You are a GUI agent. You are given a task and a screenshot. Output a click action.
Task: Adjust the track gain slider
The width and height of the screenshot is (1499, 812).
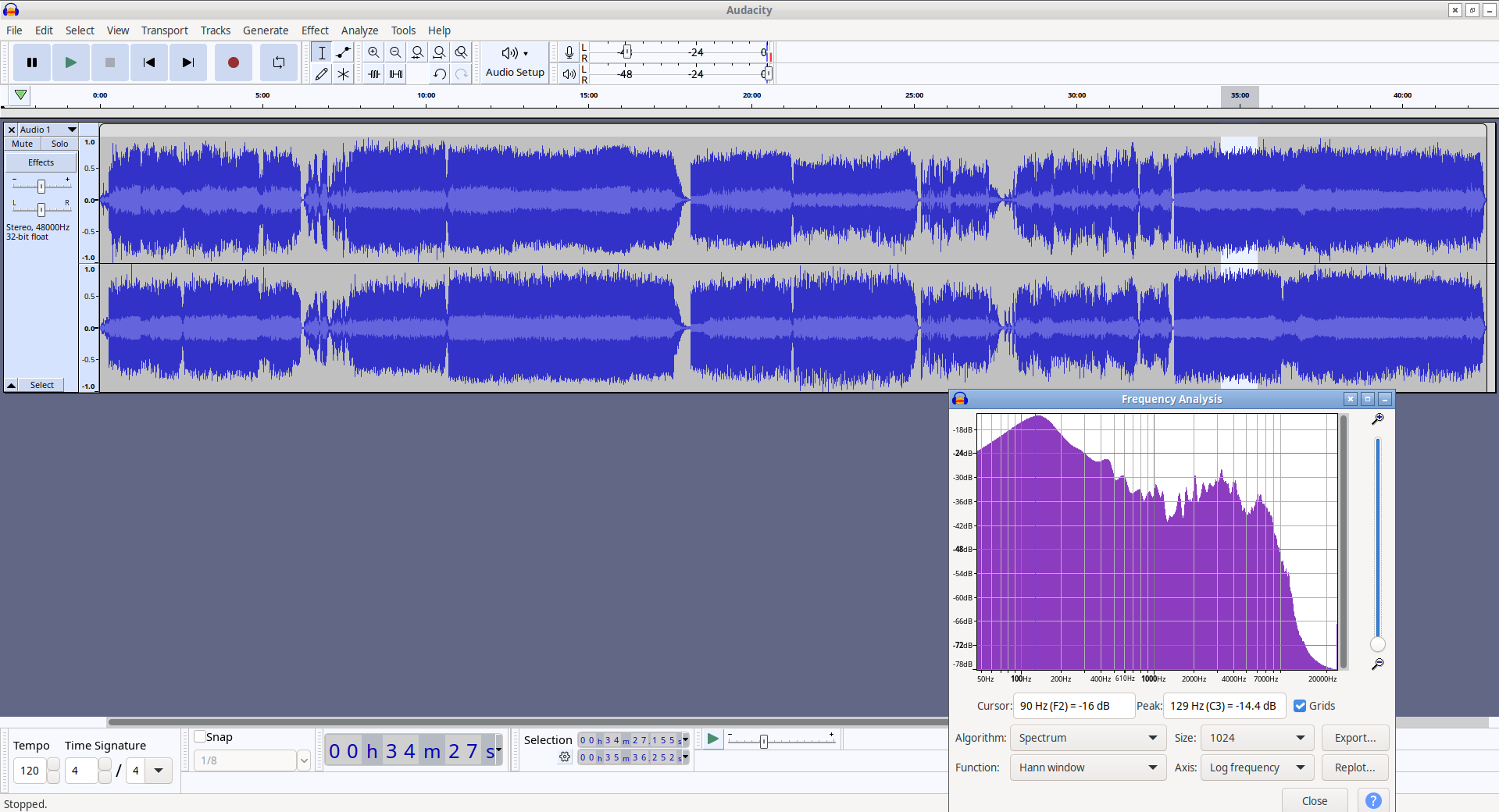click(41, 186)
